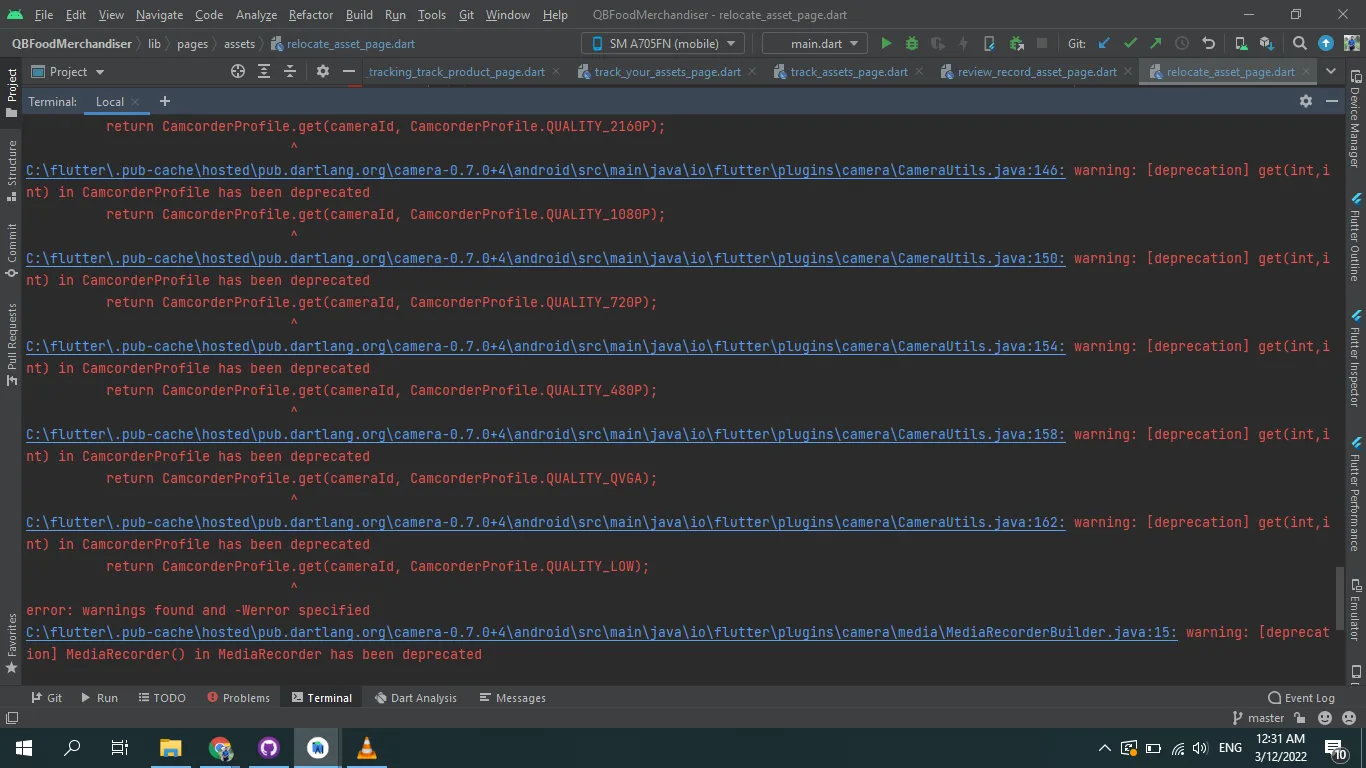Image resolution: width=1366 pixels, height=768 pixels.
Task: Select the relocate_asset_page.dart editor tab
Action: (1230, 72)
